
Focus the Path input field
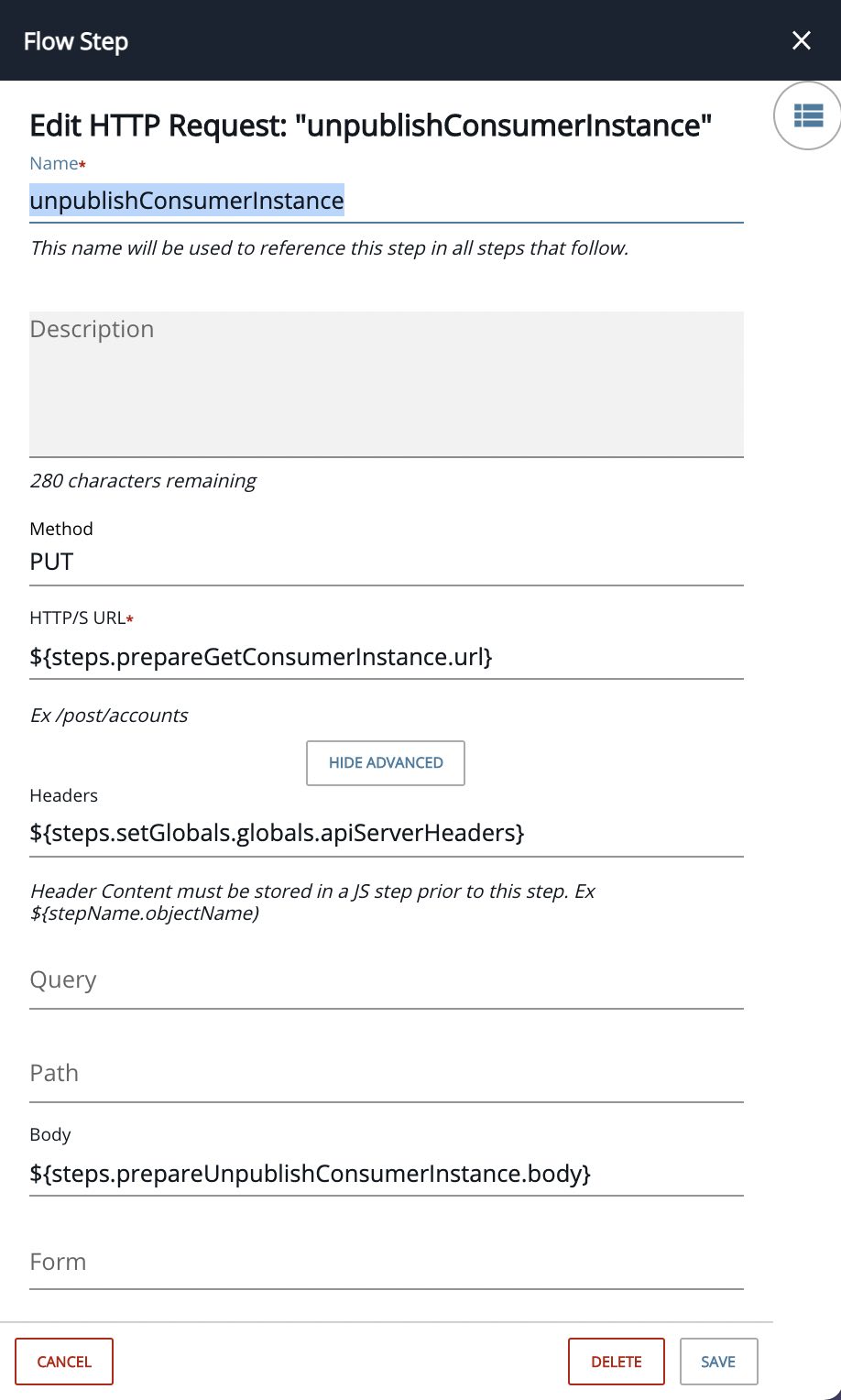click(386, 1074)
